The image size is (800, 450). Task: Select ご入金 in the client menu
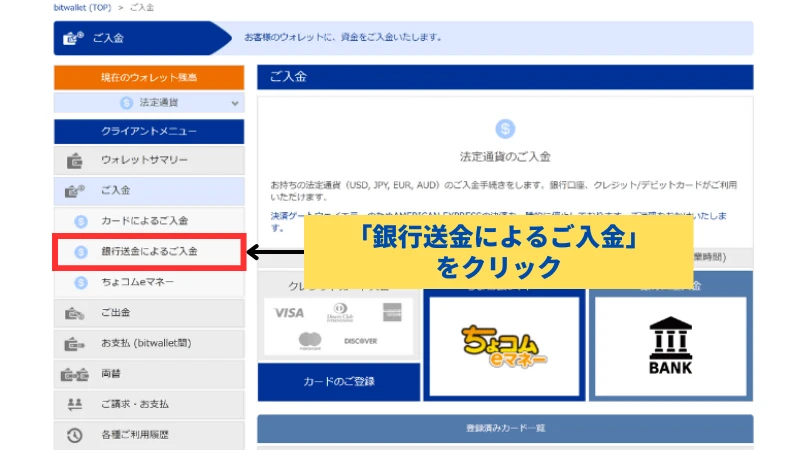(x=149, y=191)
